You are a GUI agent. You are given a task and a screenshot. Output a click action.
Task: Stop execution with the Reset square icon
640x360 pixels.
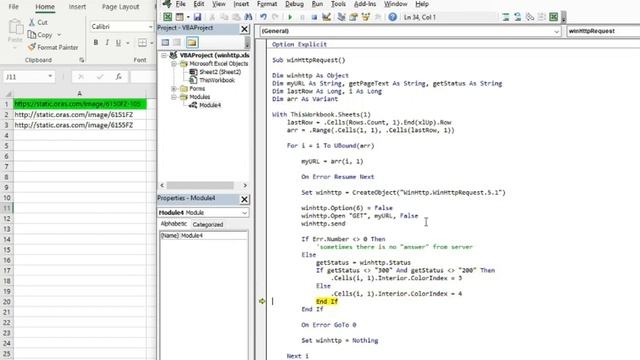[x=314, y=17]
